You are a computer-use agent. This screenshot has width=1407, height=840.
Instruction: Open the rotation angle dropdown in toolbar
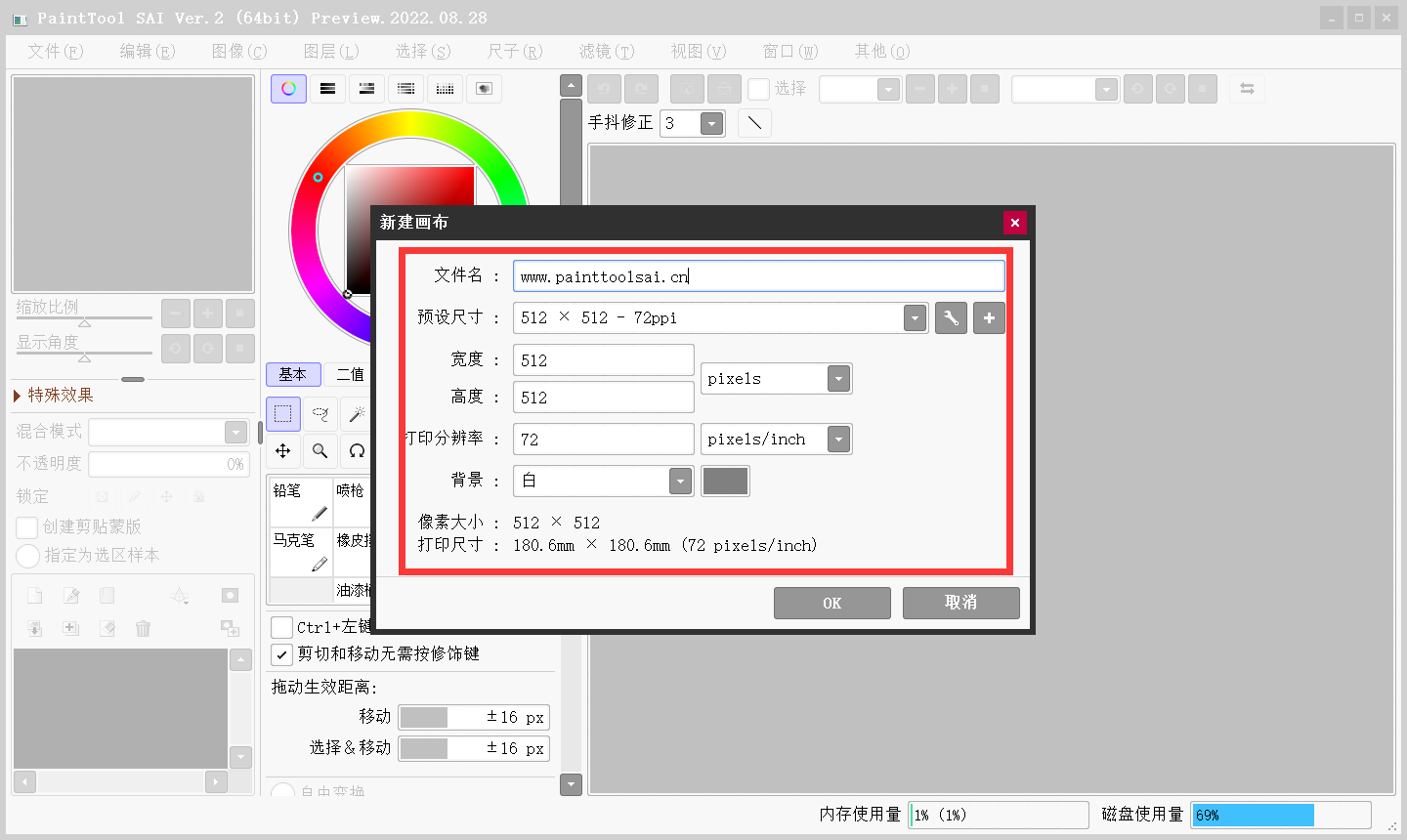point(1106,89)
